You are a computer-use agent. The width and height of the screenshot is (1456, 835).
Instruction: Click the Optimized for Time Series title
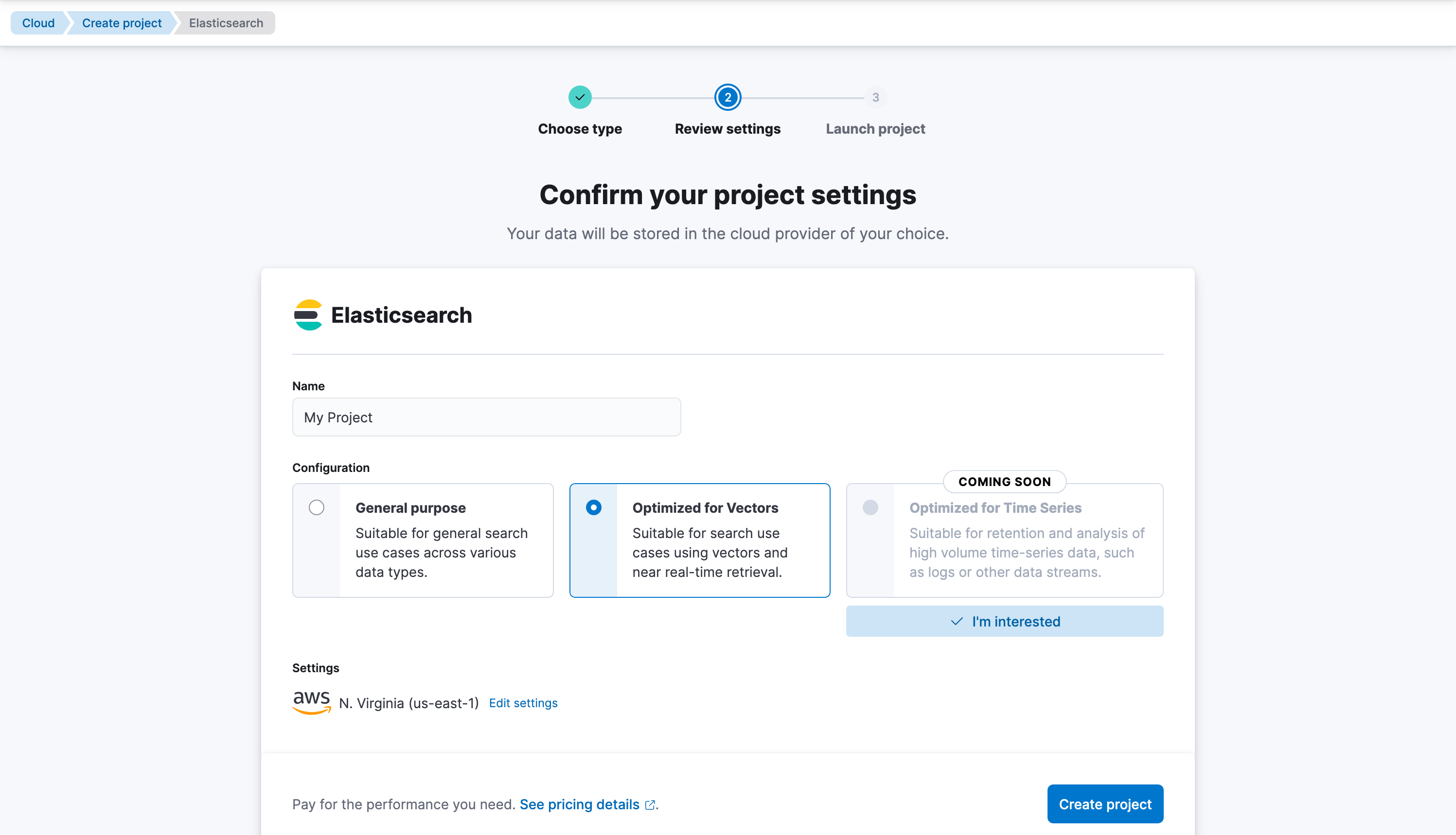click(x=995, y=508)
